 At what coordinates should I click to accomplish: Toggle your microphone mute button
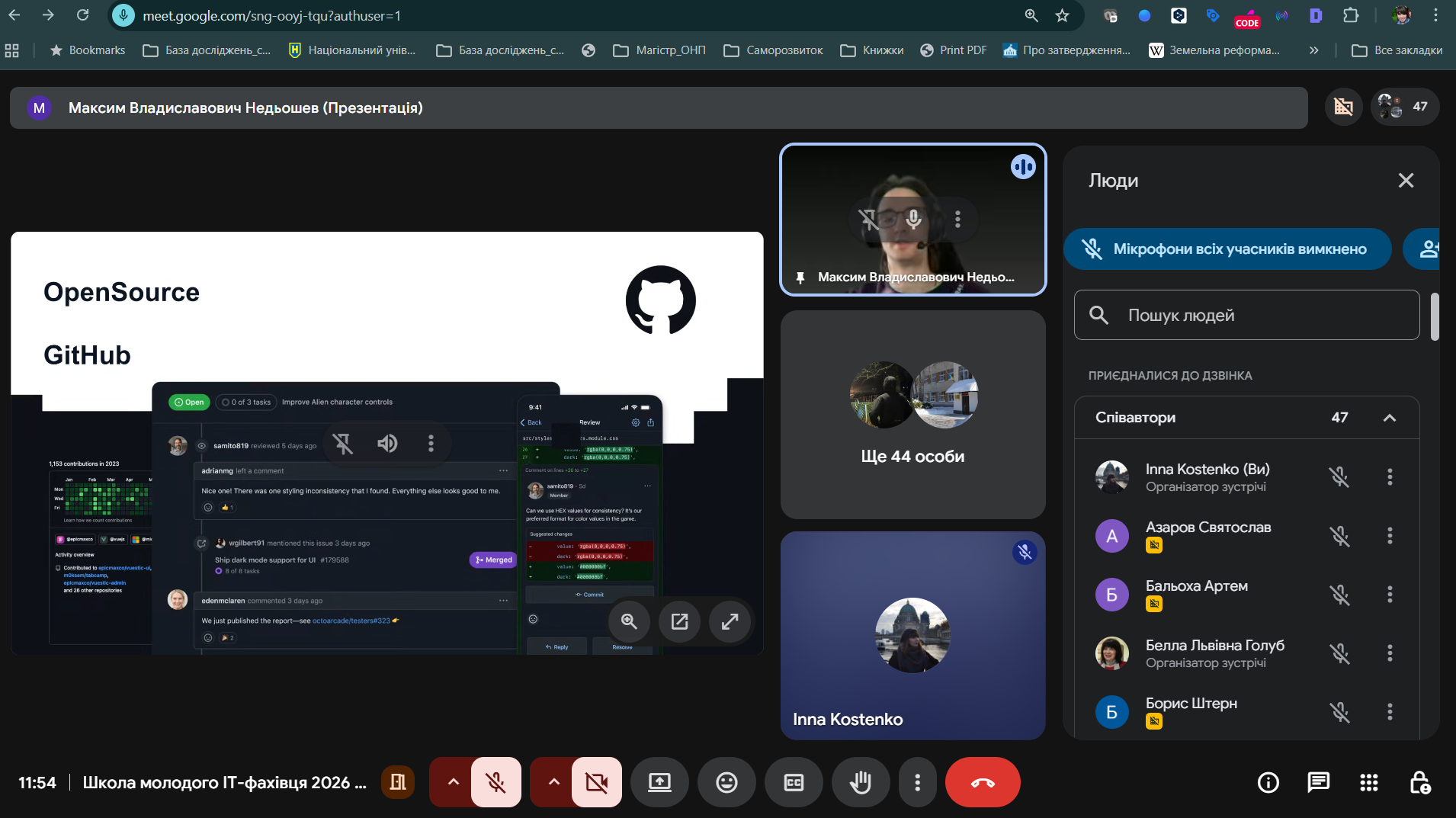[x=496, y=782]
